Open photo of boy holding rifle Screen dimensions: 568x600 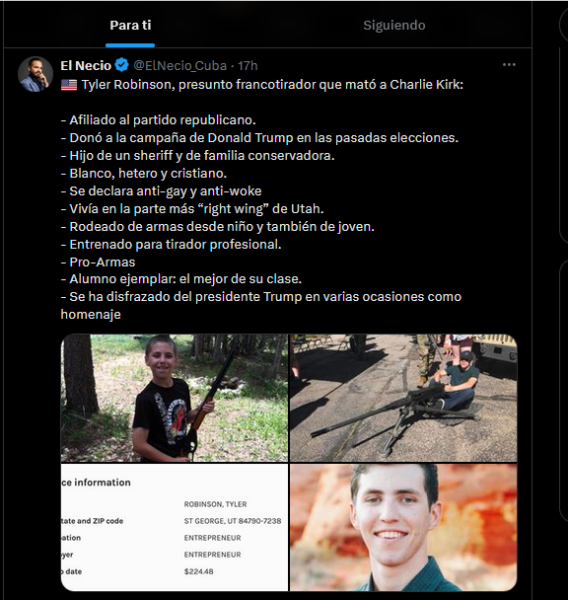coord(174,398)
